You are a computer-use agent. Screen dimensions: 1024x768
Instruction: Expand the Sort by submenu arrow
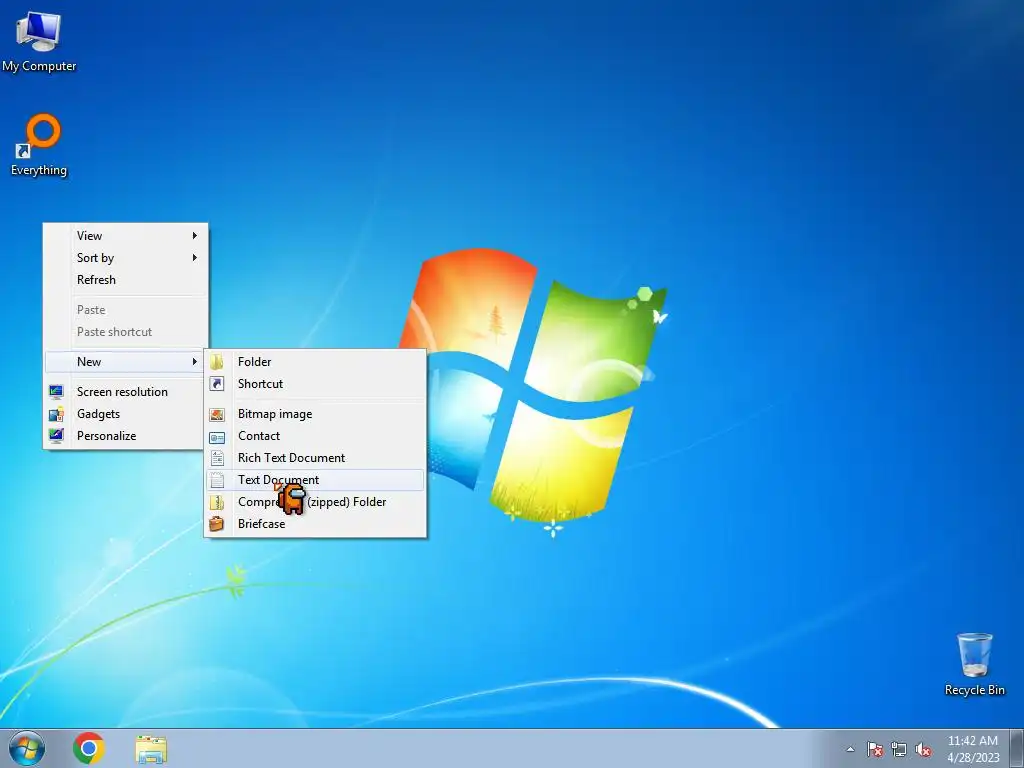pyautogui.click(x=195, y=258)
